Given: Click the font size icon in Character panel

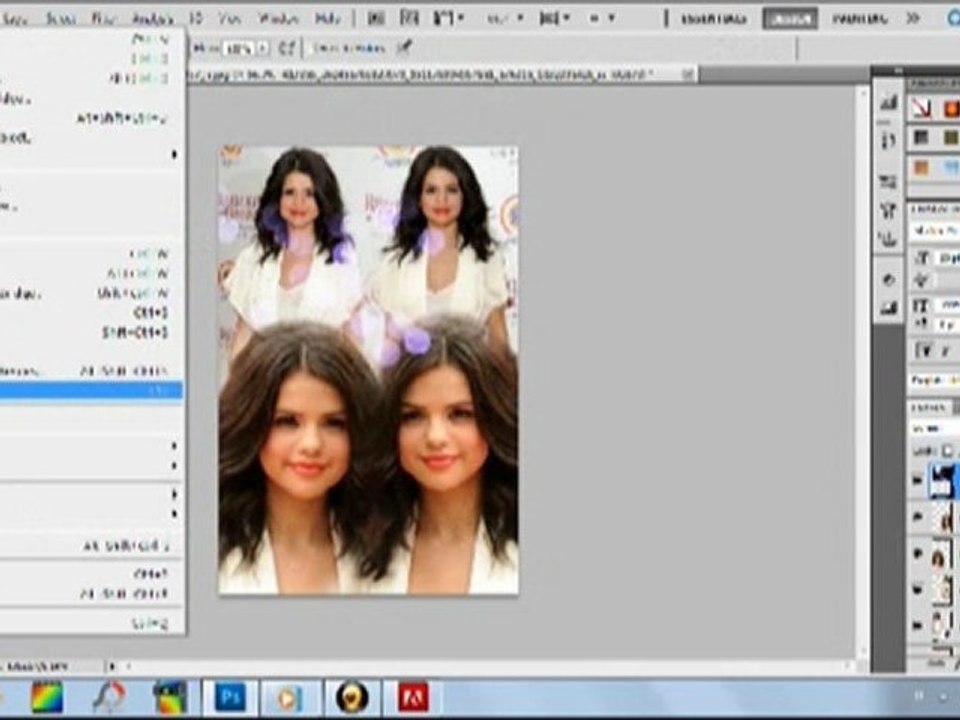Looking at the screenshot, I should [x=921, y=258].
